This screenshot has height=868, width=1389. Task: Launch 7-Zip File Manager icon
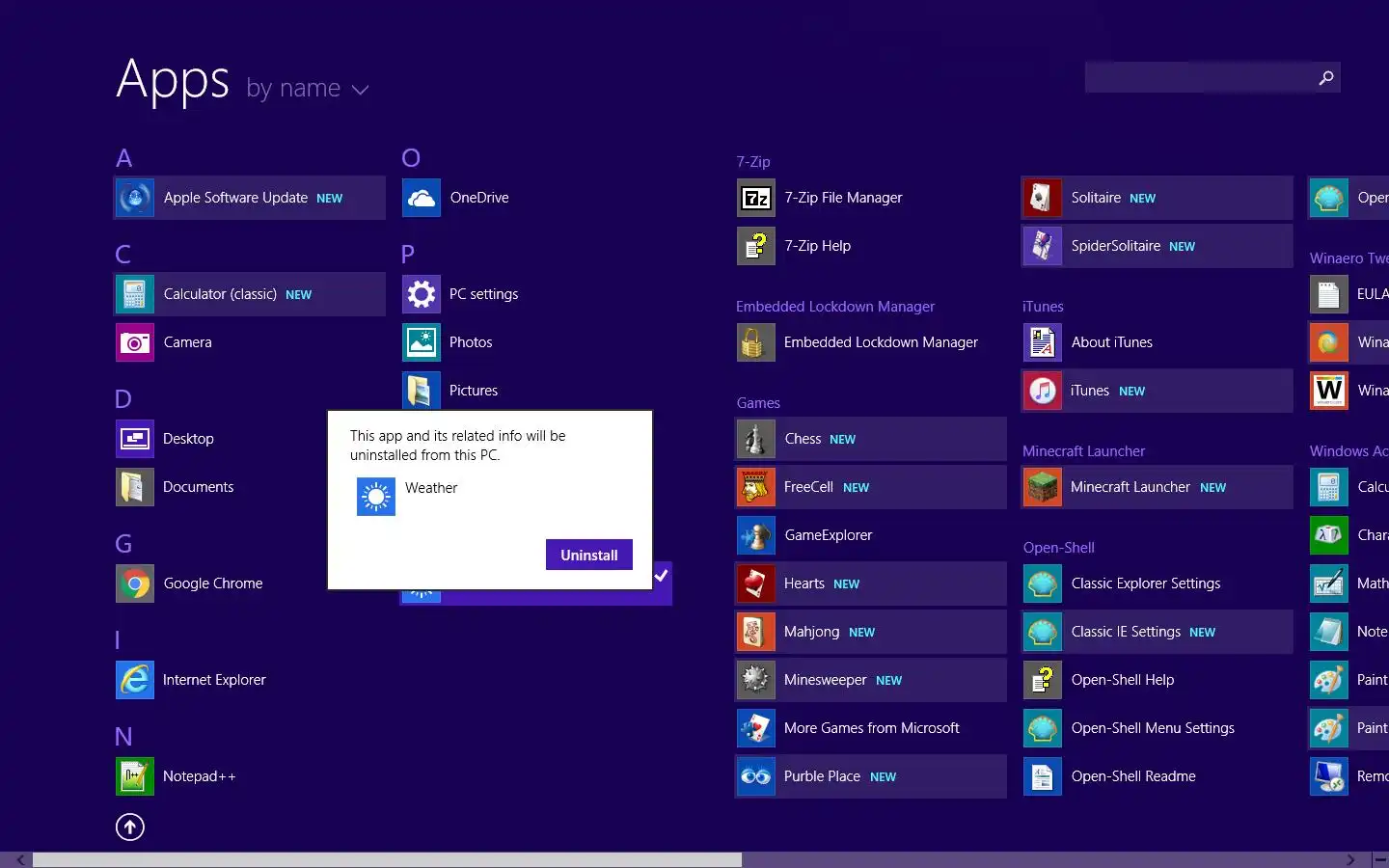(756, 198)
